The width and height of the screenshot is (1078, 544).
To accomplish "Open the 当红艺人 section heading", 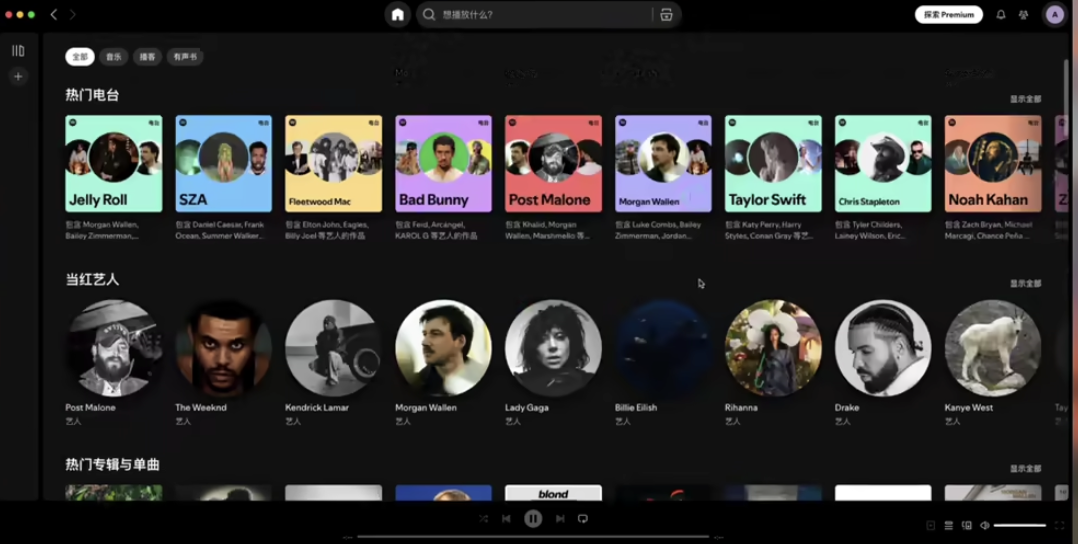I will [92, 279].
